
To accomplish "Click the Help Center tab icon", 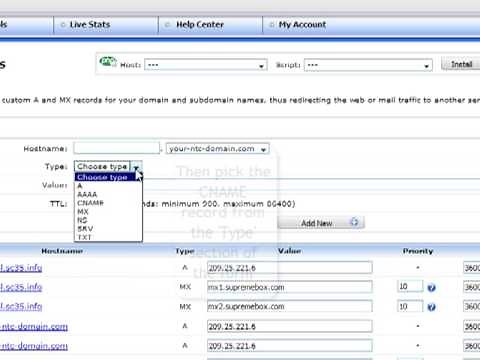I will [168, 25].
